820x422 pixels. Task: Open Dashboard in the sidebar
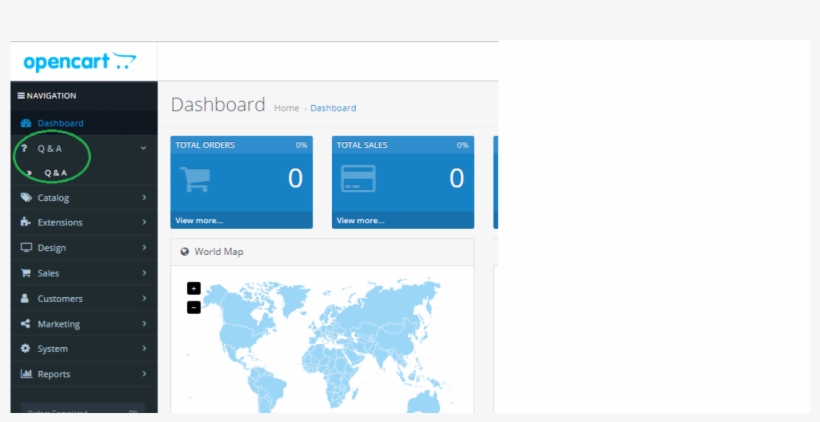coord(60,123)
